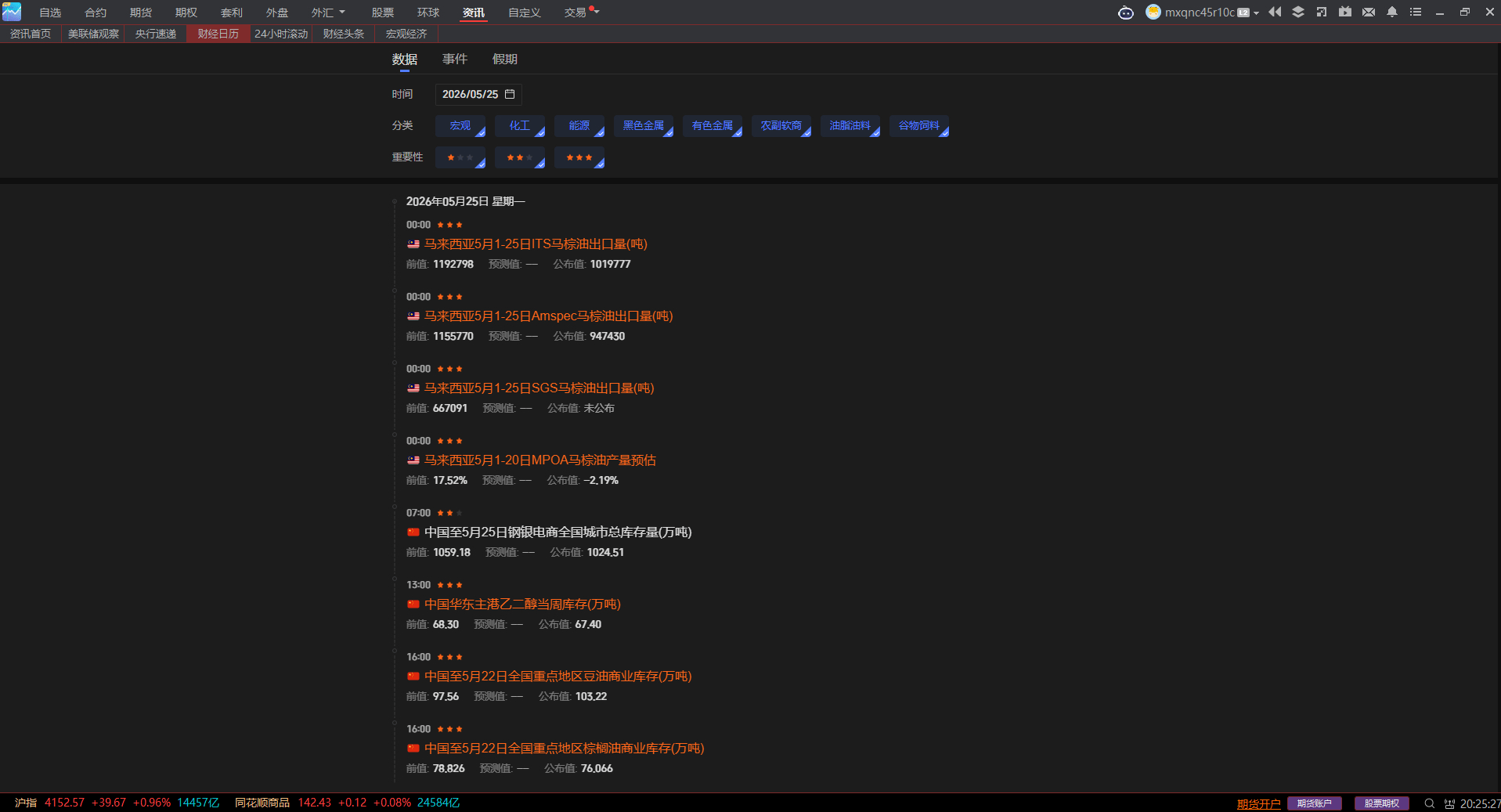Switch to the 假期 tab
This screenshot has width=1501, height=812.
pos(505,60)
